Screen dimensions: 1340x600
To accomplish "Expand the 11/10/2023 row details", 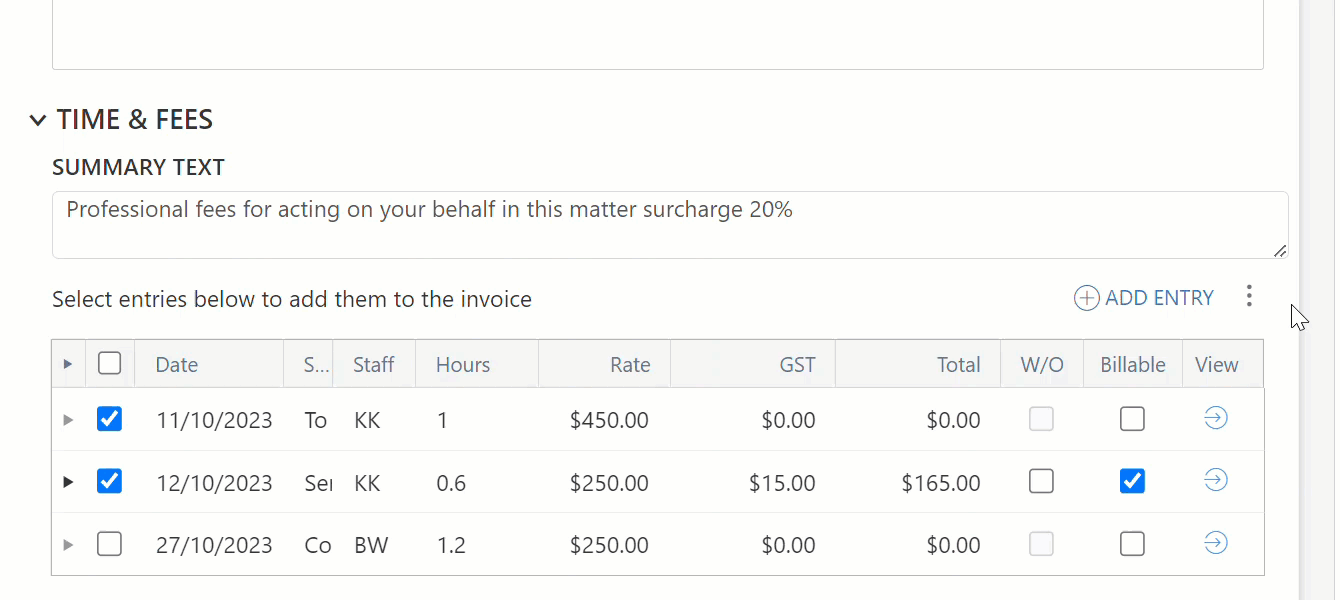I will click(68, 420).
